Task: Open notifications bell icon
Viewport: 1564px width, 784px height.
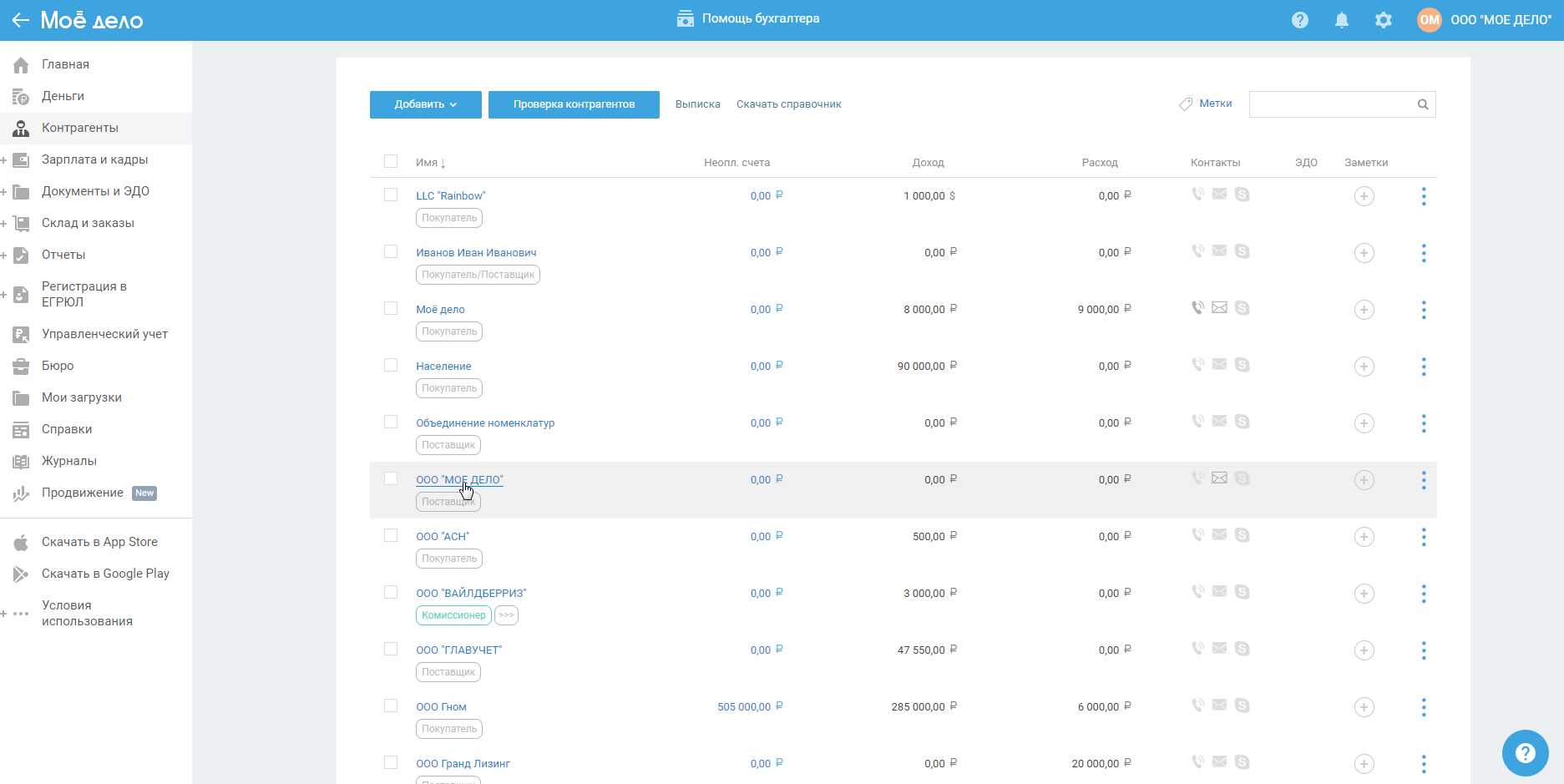Action: click(x=1341, y=20)
